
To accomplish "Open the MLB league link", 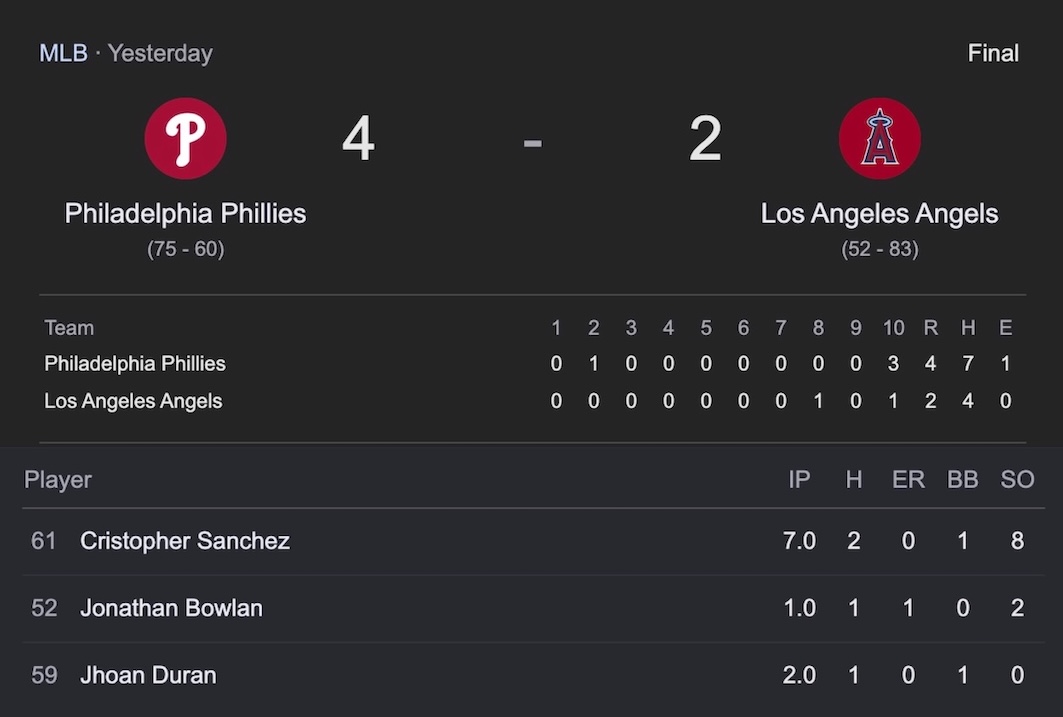I will (x=63, y=53).
